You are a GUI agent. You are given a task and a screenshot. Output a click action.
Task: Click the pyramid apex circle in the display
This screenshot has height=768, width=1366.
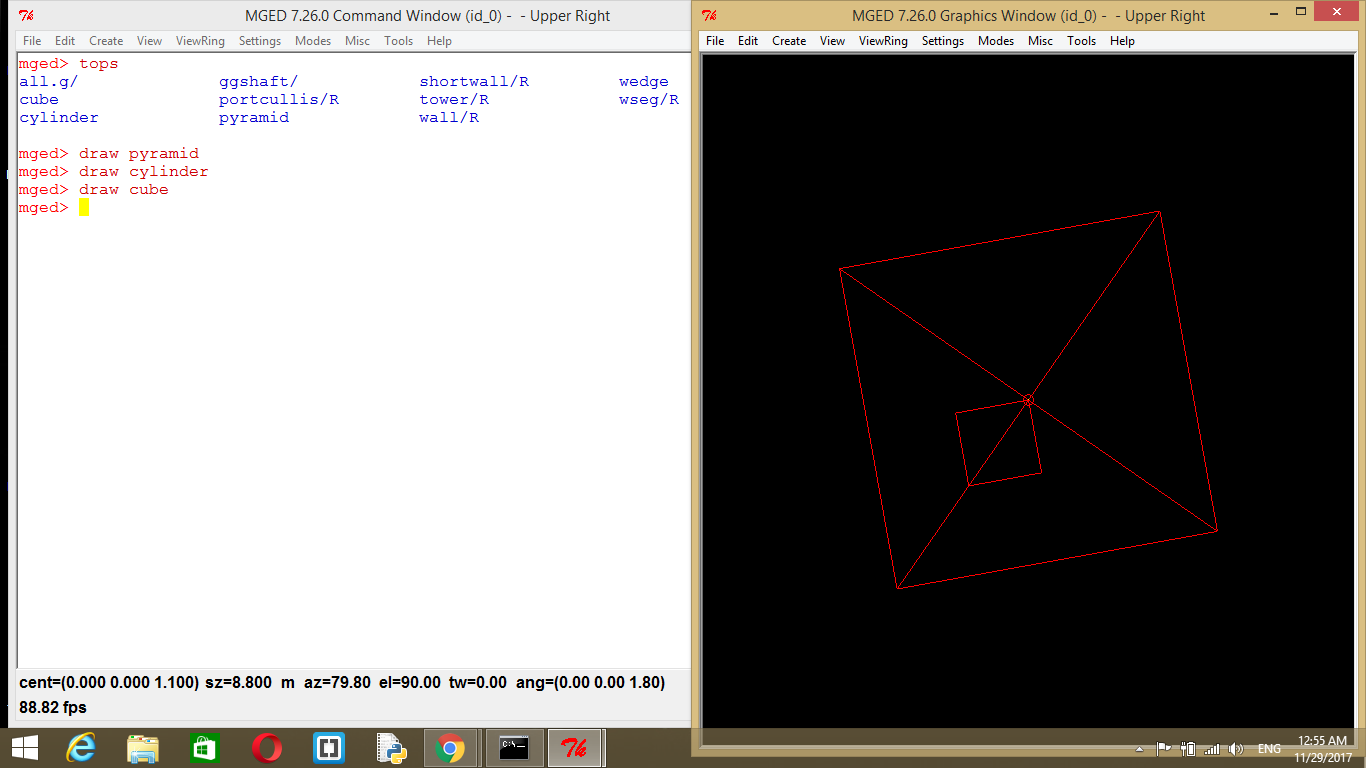(x=1028, y=400)
